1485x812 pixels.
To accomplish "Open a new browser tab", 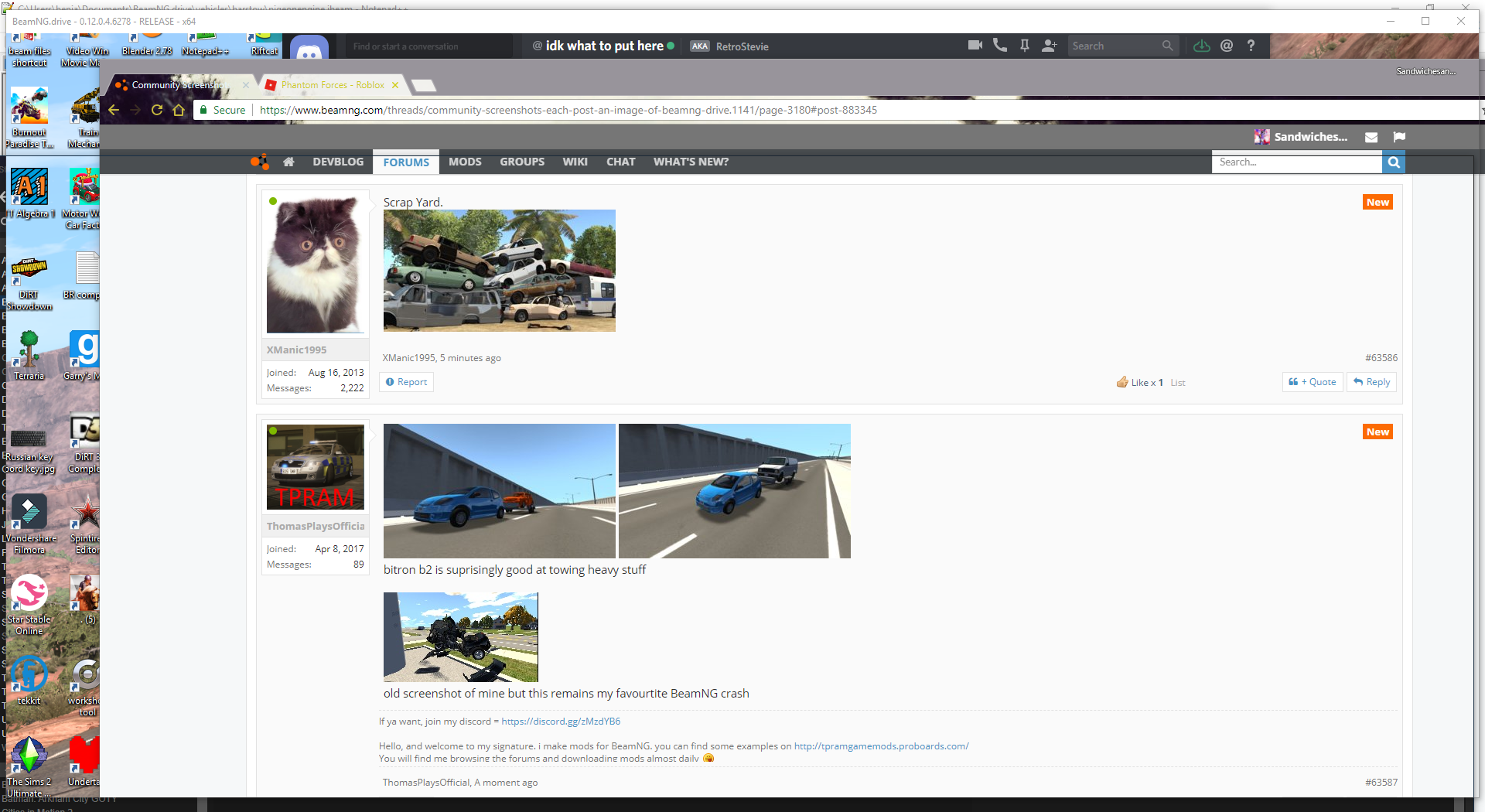I will tap(423, 85).
